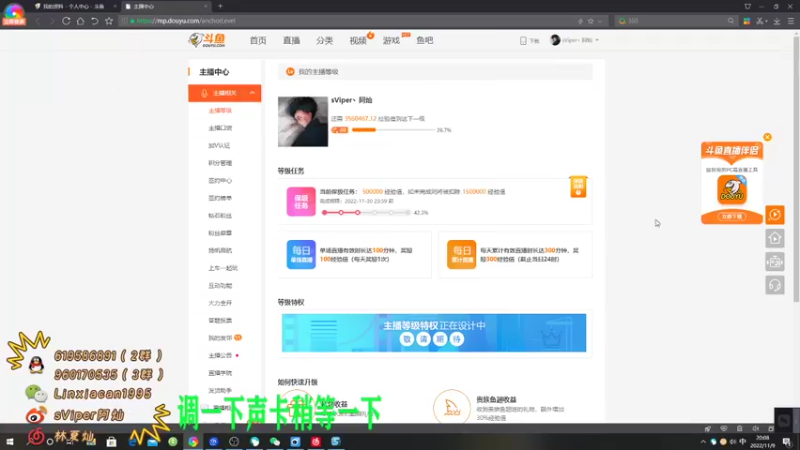Go to 直播 in Douyu nav
Screen dimensions: 800x450
pyautogui.click(x=291, y=40)
